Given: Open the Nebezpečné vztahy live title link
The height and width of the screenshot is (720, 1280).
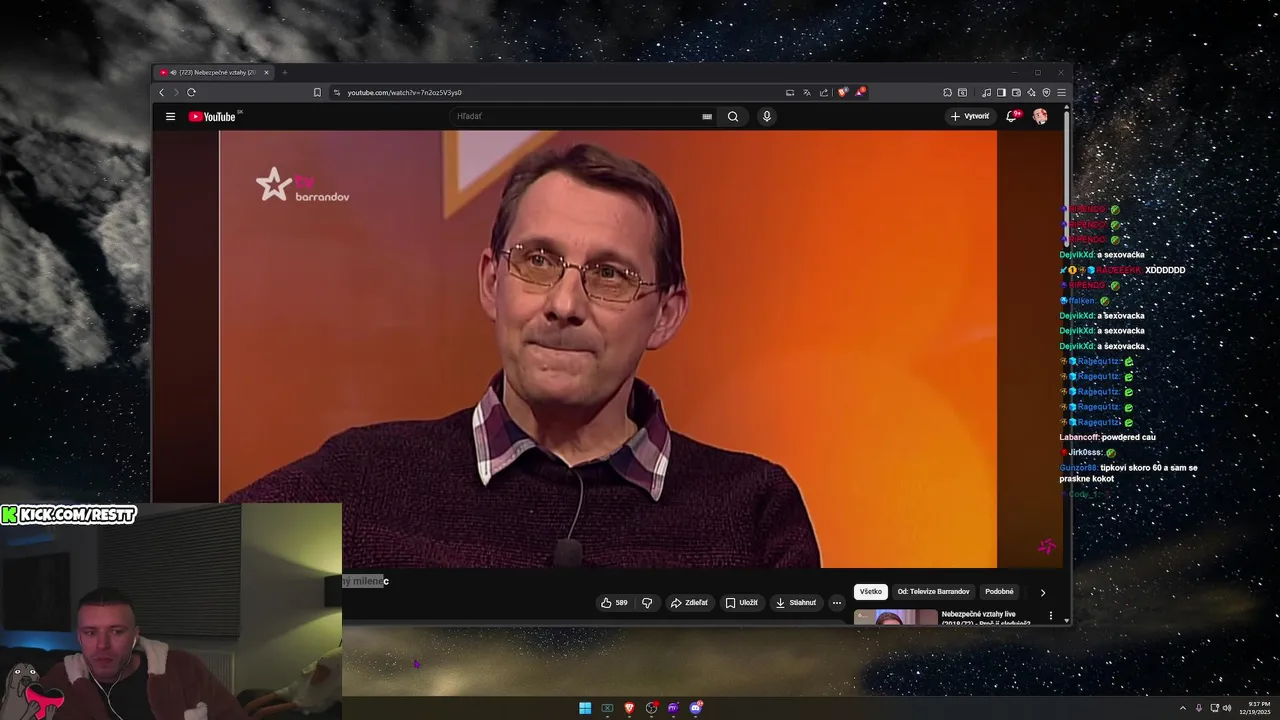Looking at the screenshot, I should point(985,618).
